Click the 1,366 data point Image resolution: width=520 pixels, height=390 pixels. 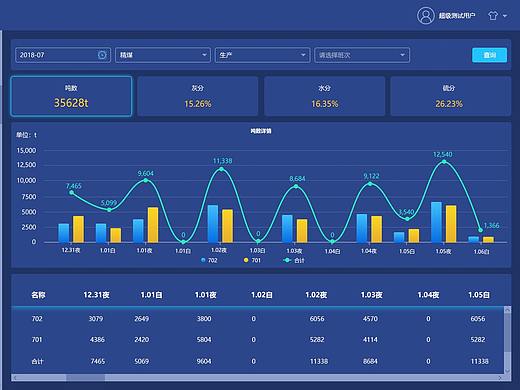click(480, 230)
